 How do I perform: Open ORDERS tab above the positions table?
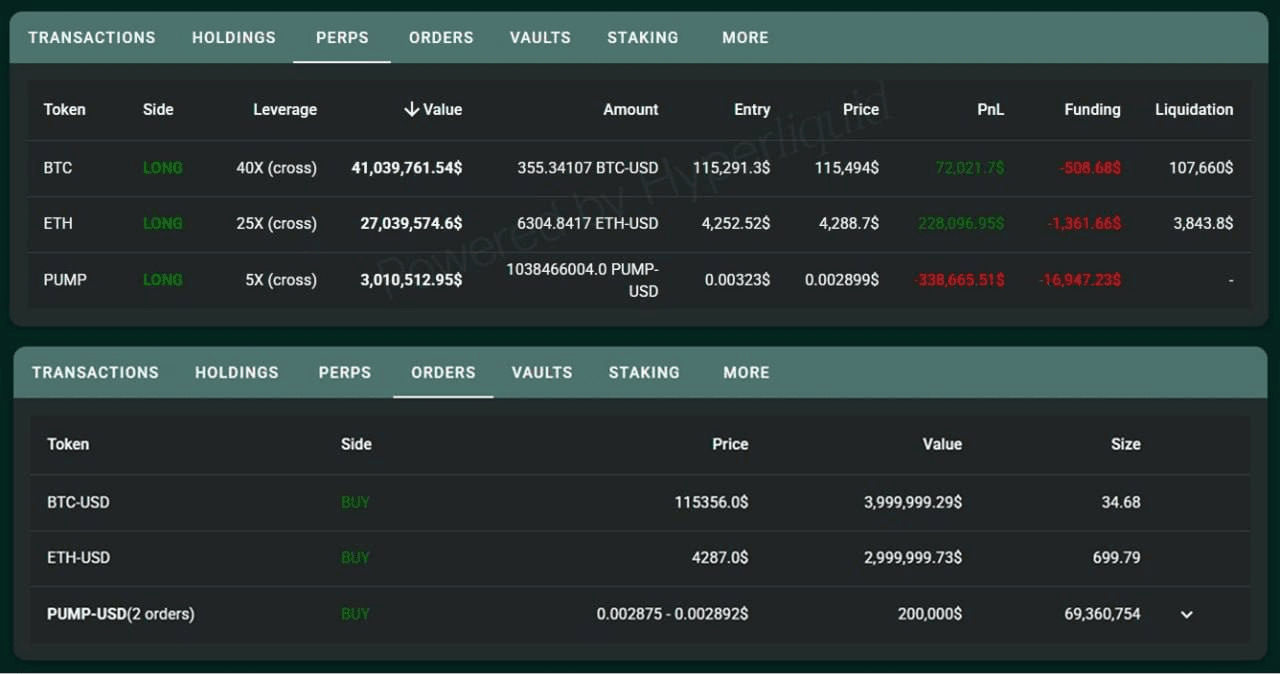pos(441,38)
